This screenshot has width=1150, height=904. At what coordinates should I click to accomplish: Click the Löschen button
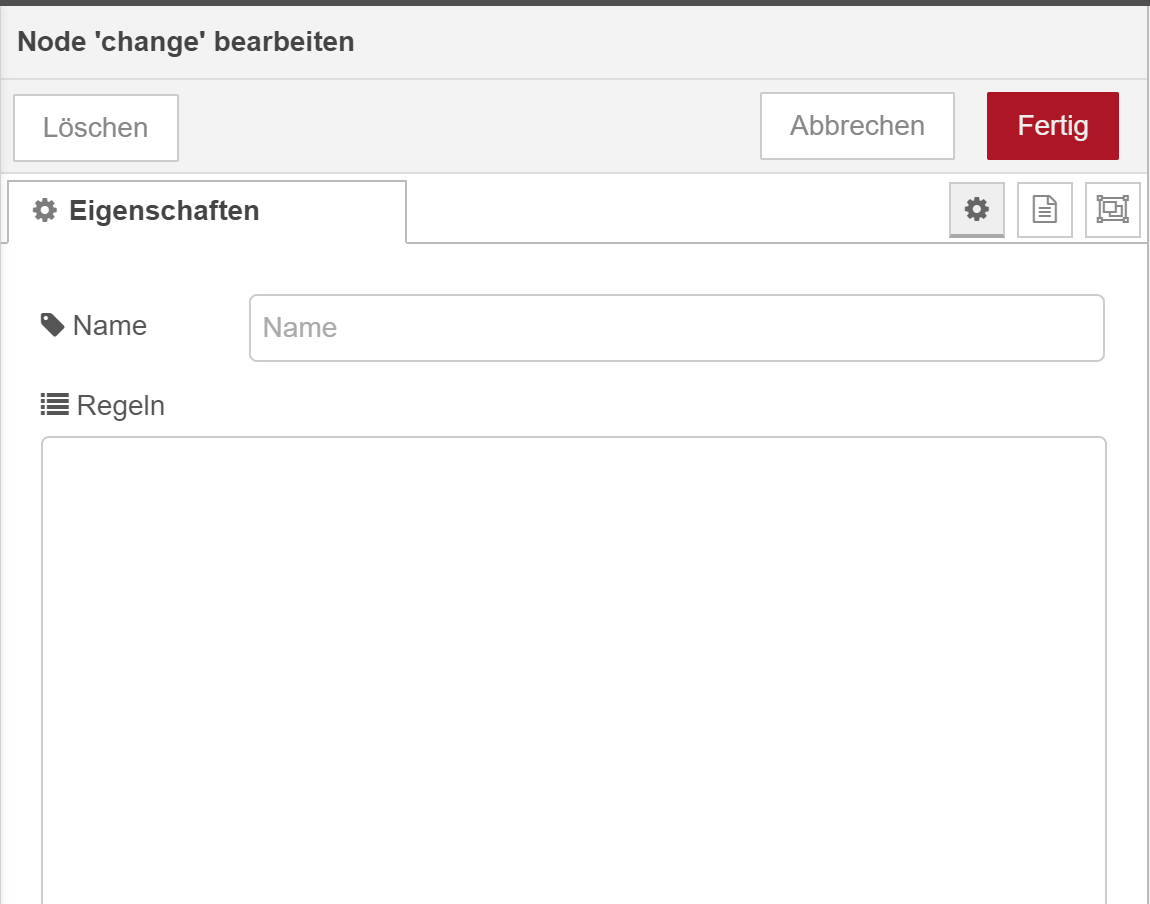tap(96, 128)
